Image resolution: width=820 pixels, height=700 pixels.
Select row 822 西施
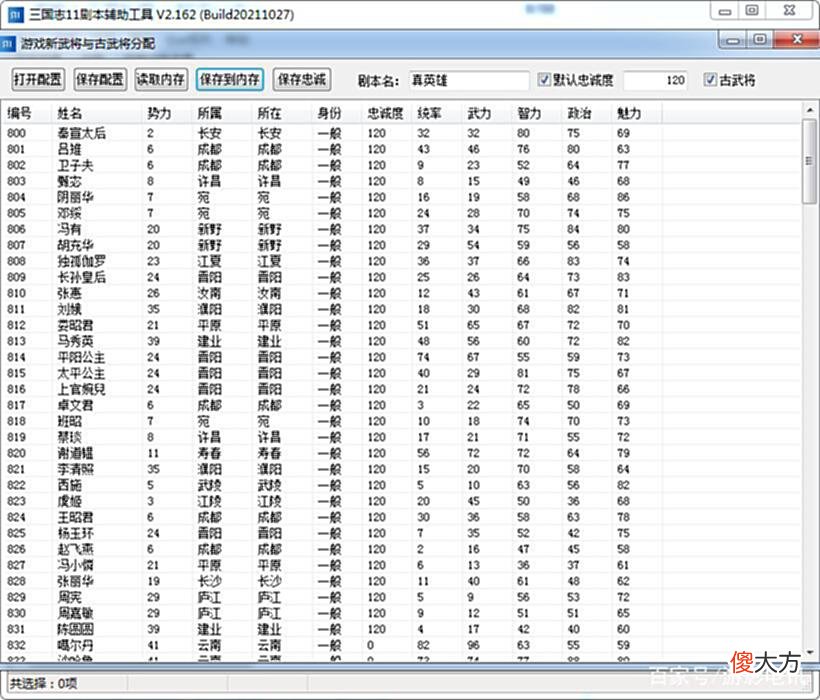pos(402,485)
